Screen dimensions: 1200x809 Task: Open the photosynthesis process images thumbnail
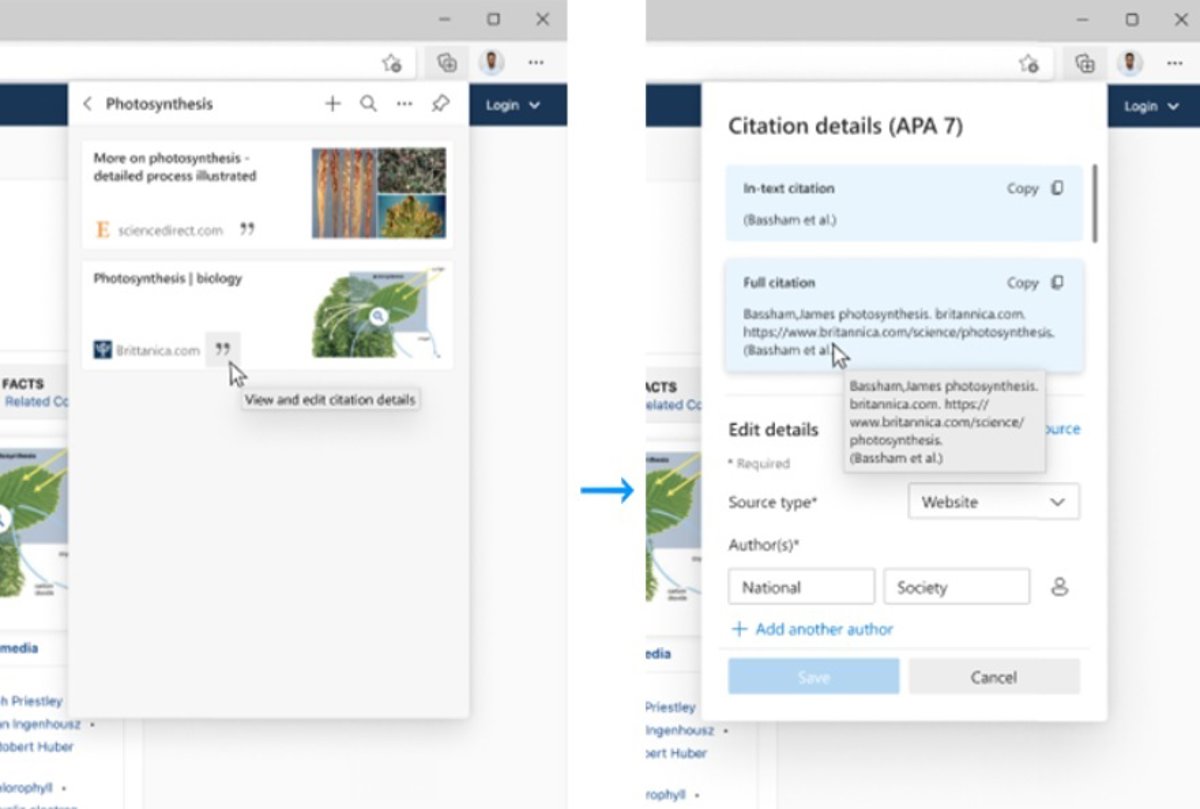(x=379, y=193)
